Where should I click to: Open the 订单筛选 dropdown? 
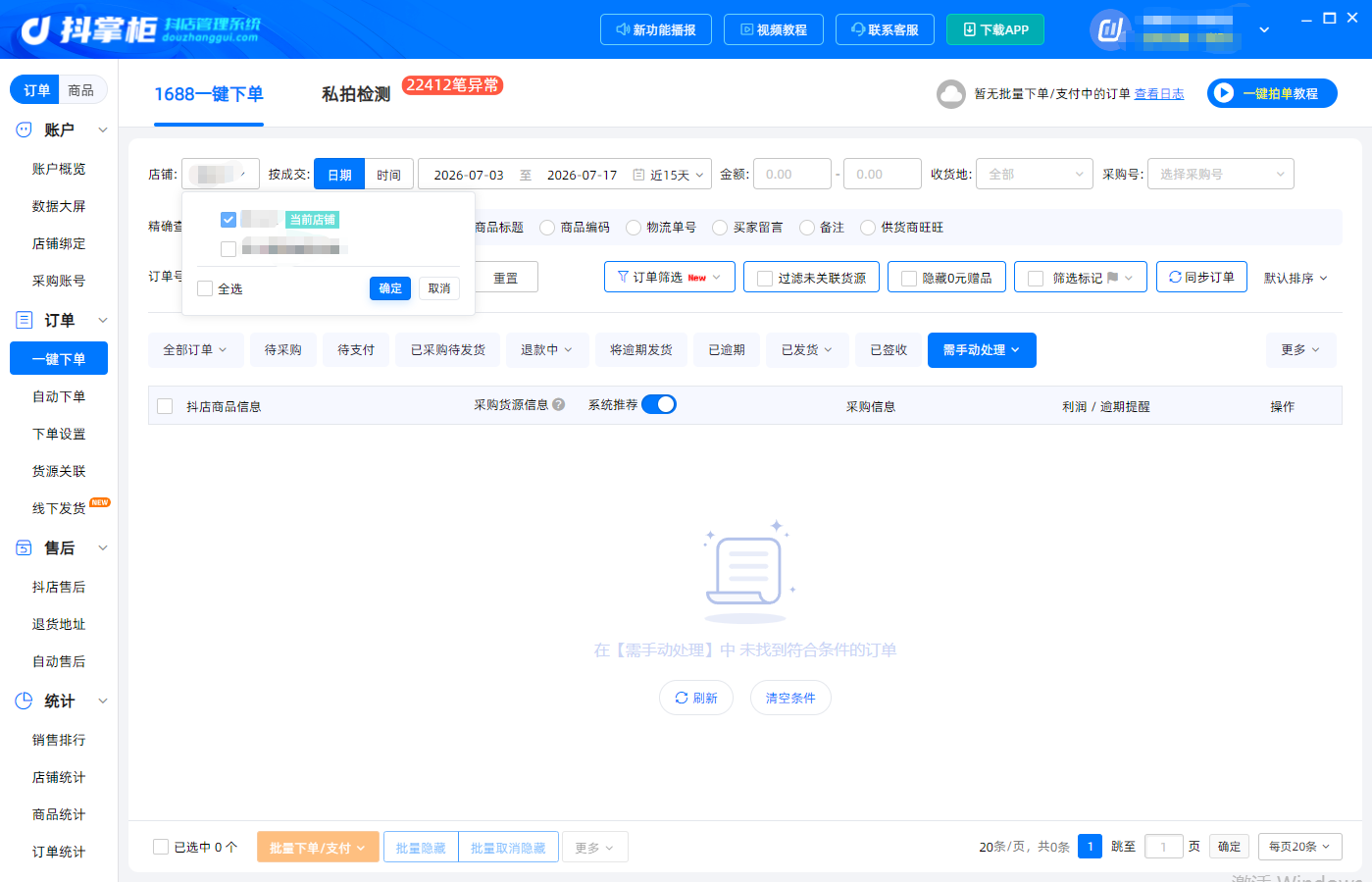(x=670, y=278)
